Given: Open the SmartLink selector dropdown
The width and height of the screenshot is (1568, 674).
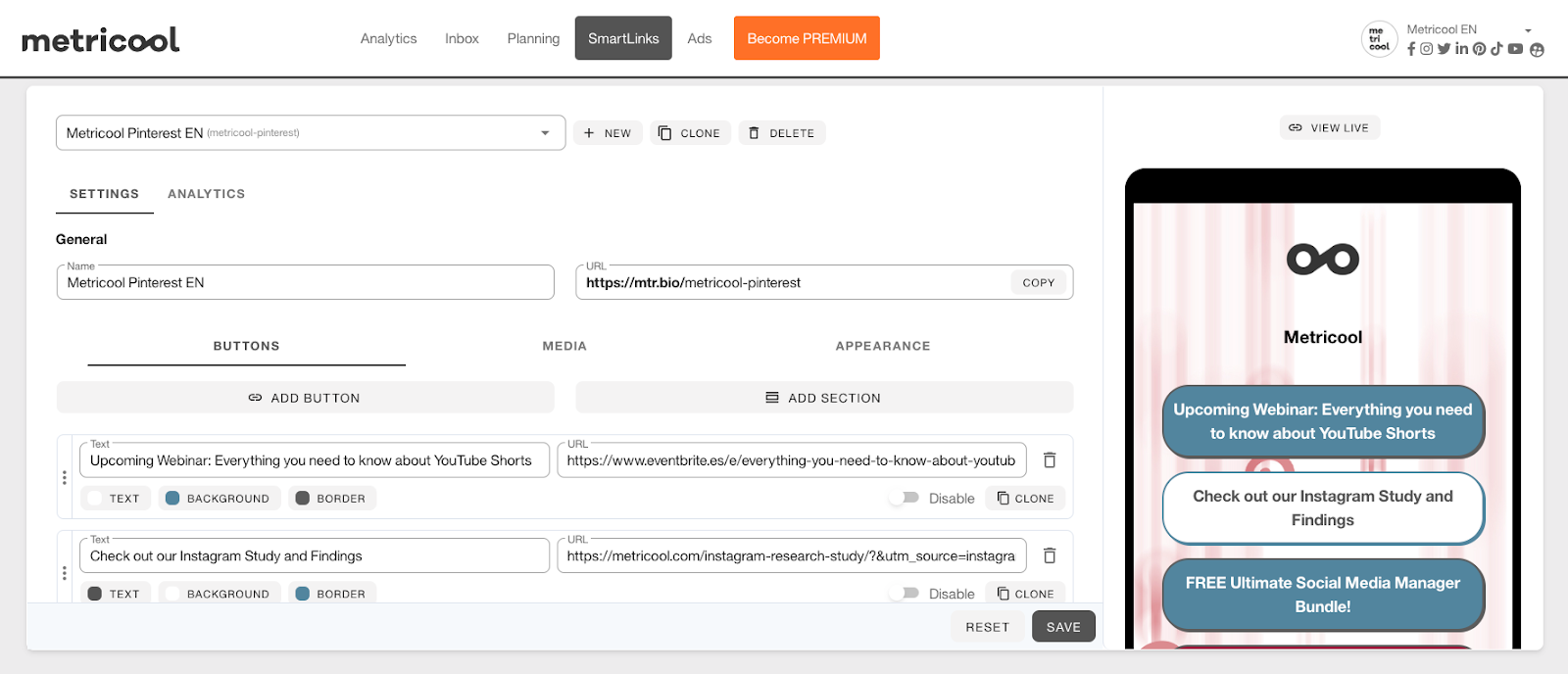Looking at the screenshot, I should 311,133.
